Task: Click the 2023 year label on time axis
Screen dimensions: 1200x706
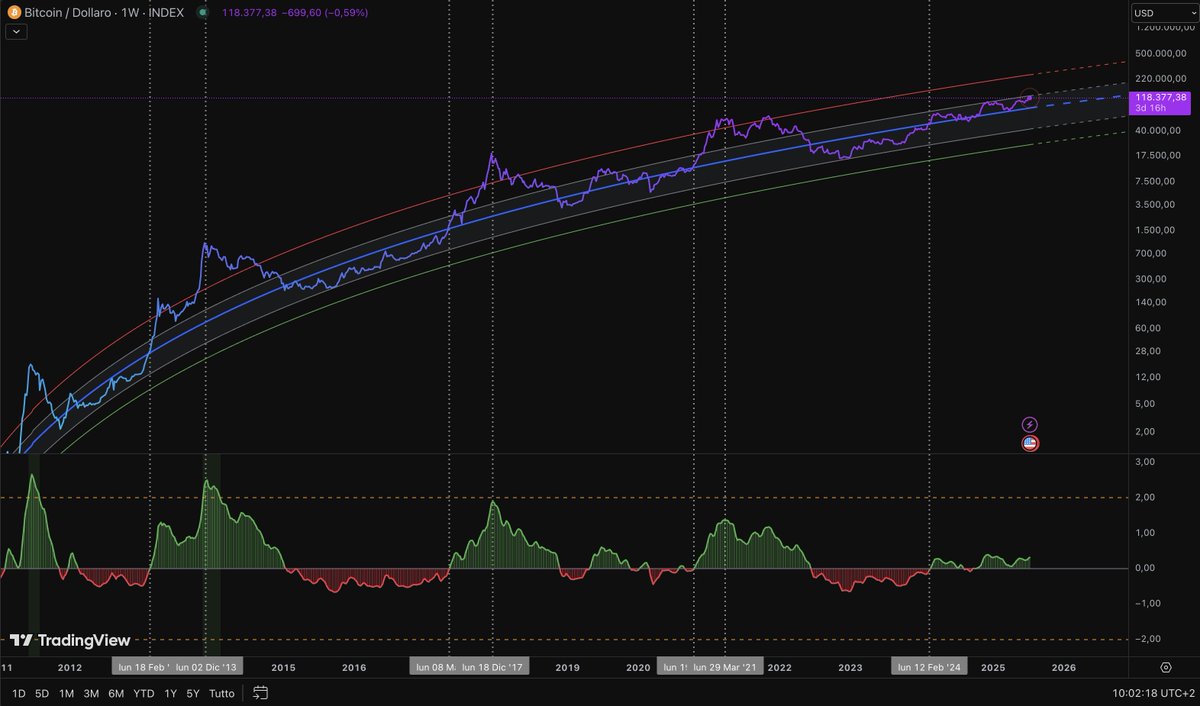Action: (850, 667)
